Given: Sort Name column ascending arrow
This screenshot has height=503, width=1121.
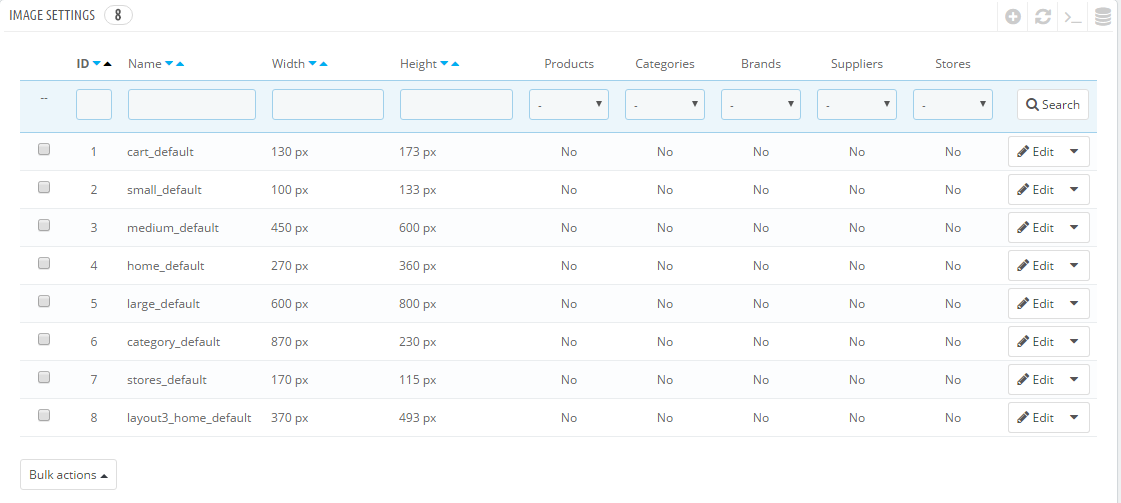Looking at the screenshot, I should (x=180, y=64).
